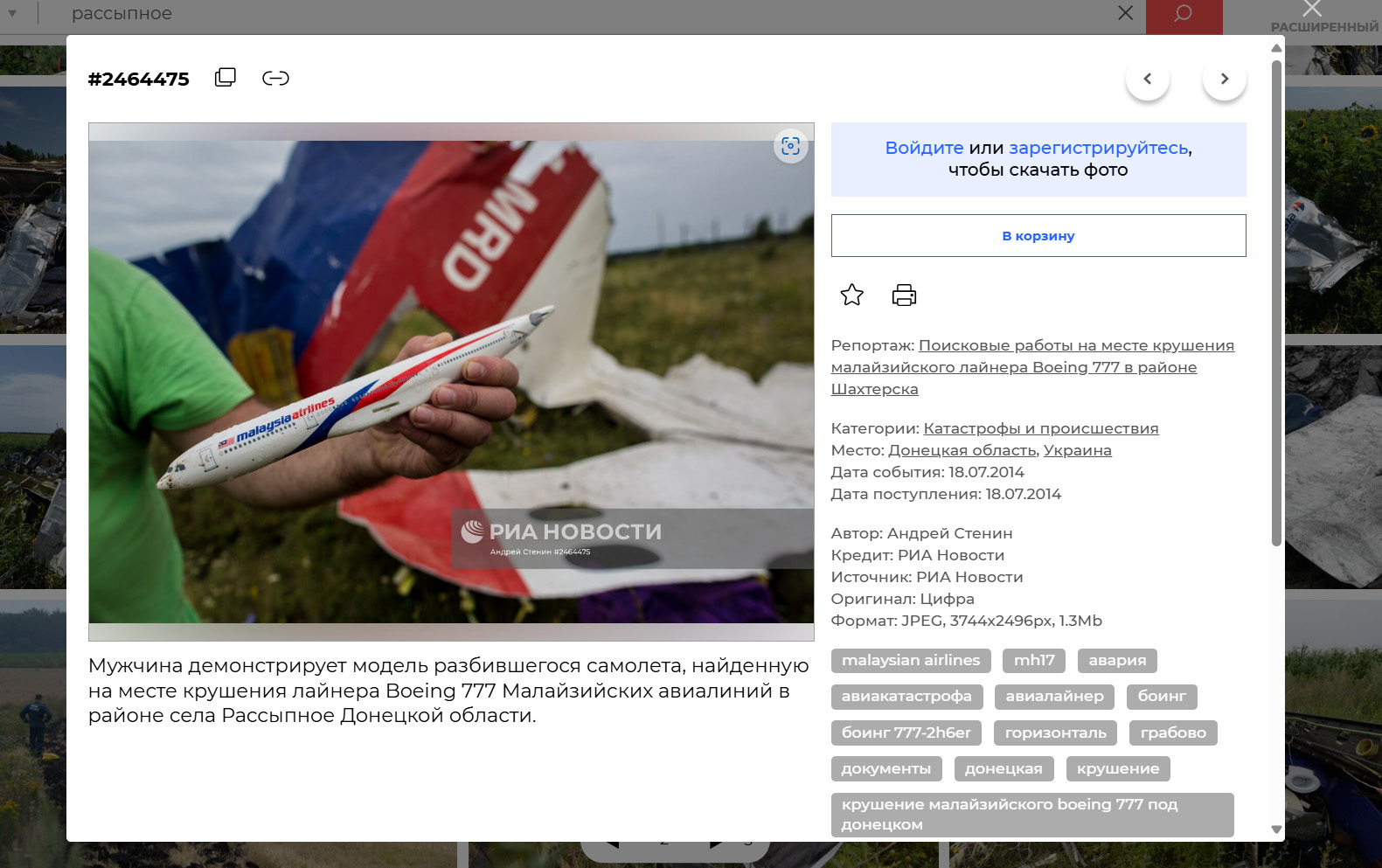Open place link Донецкая область
Image resolution: width=1382 pixels, height=868 pixels.
coord(962,450)
